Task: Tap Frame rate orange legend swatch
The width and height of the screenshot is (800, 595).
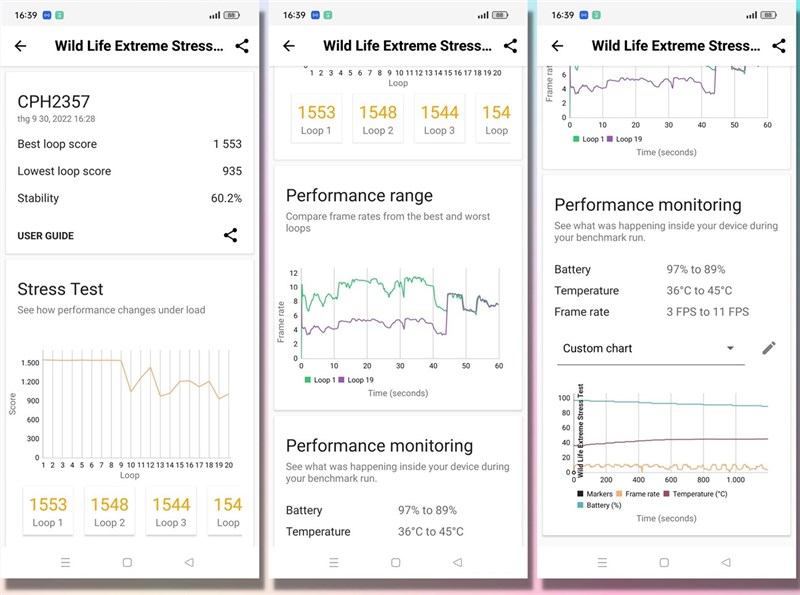Action: [x=619, y=494]
